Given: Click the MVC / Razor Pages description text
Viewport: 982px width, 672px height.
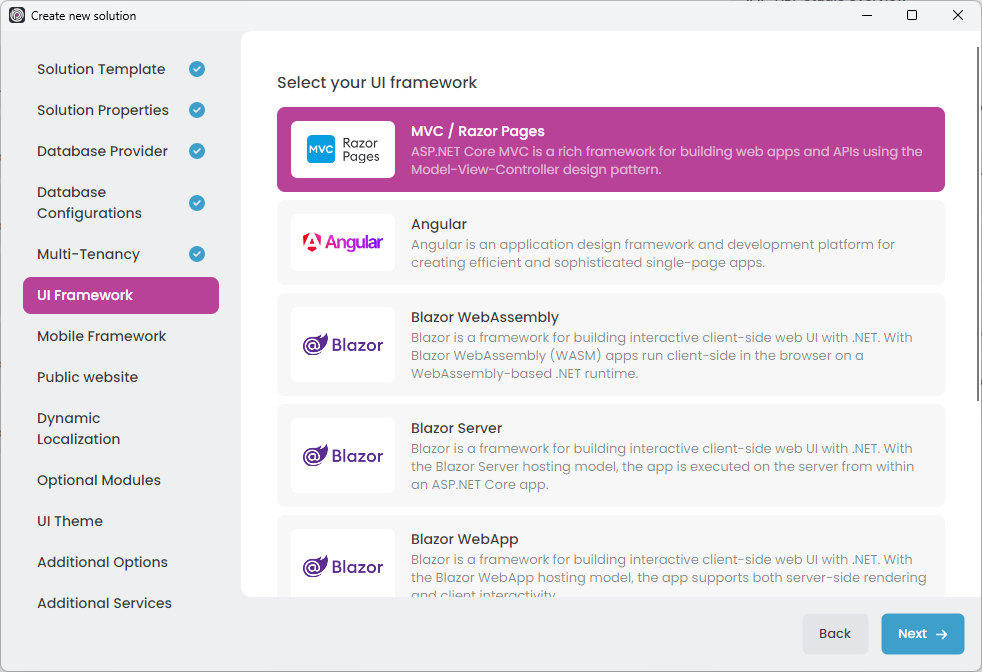Looking at the screenshot, I should point(666,160).
